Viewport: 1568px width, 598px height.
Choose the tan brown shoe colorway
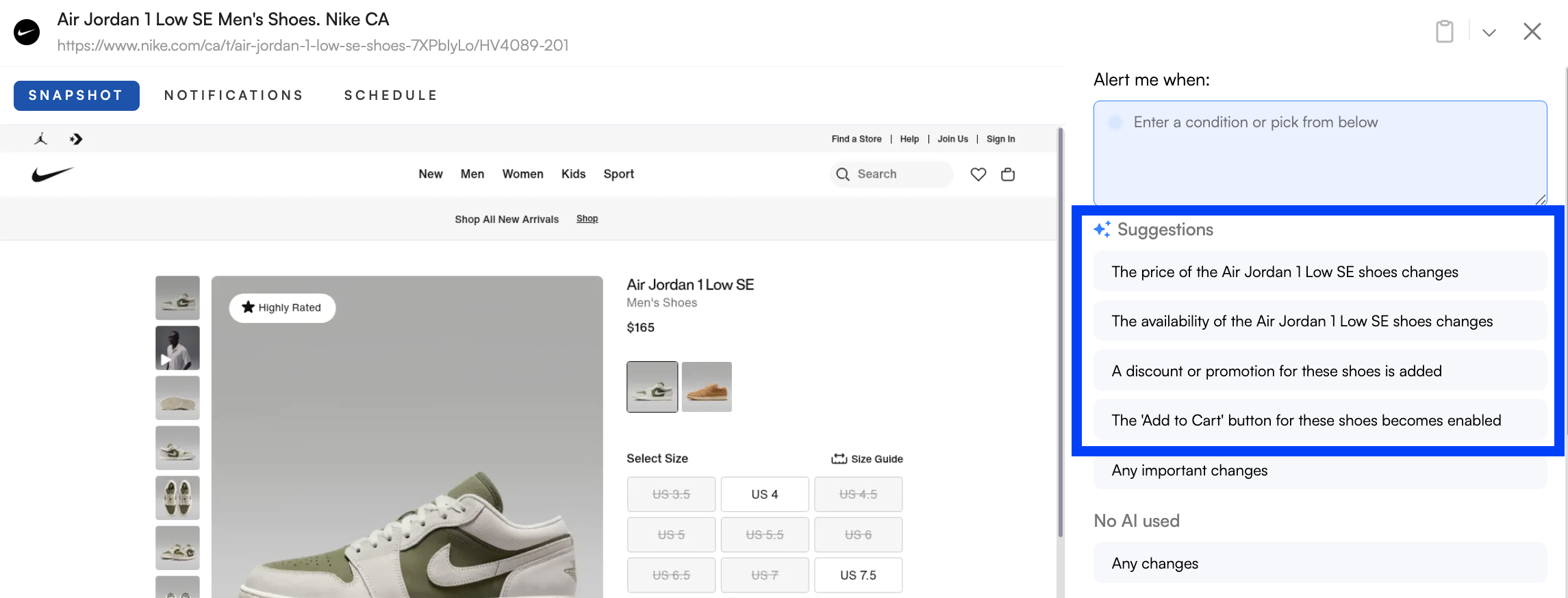pyautogui.click(x=707, y=387)
